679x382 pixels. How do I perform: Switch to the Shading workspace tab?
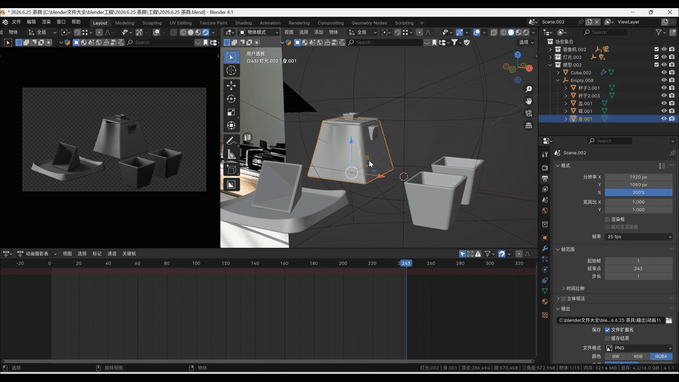(243, 23)
